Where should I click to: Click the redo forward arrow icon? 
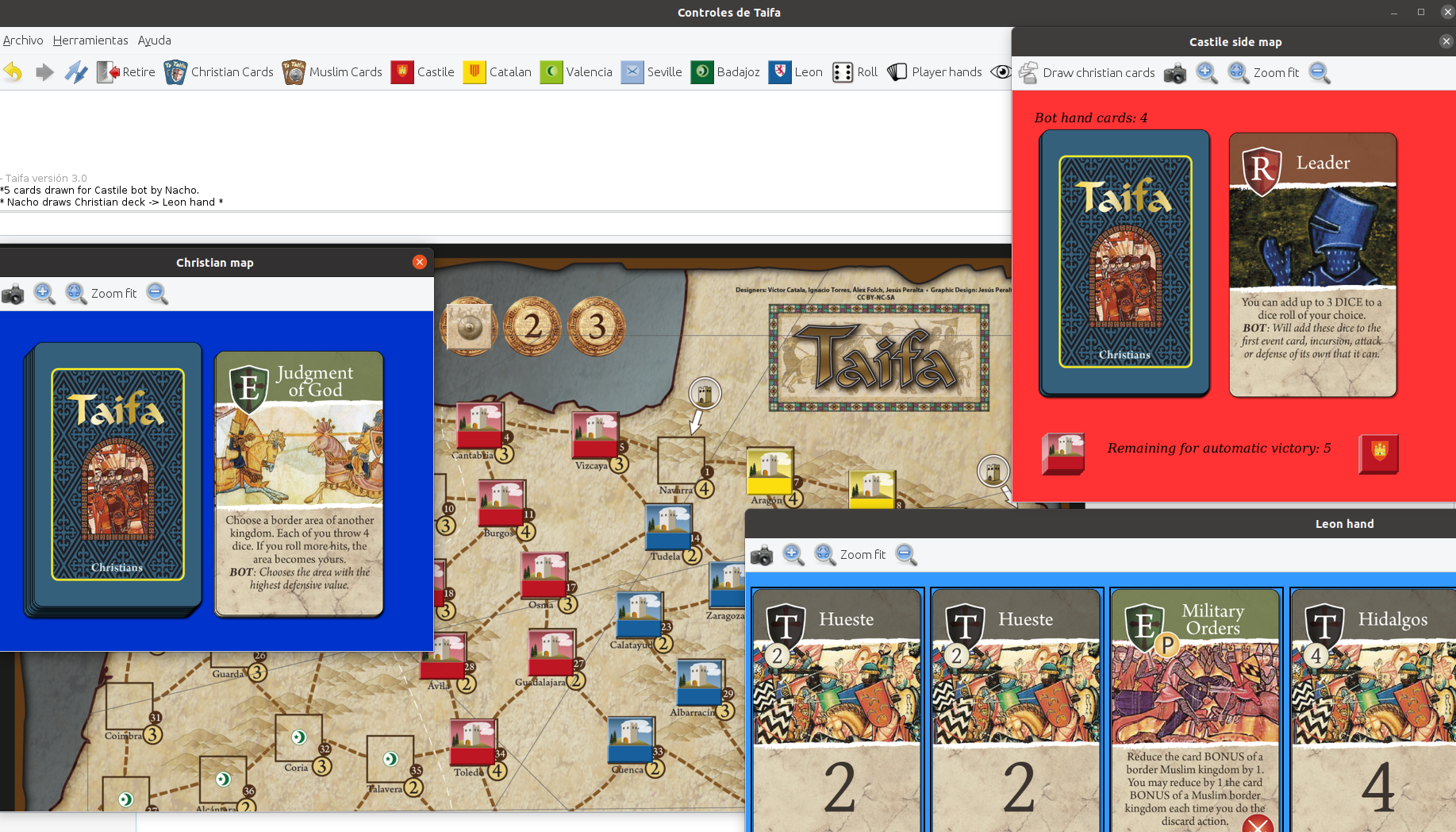click(45, 72)
